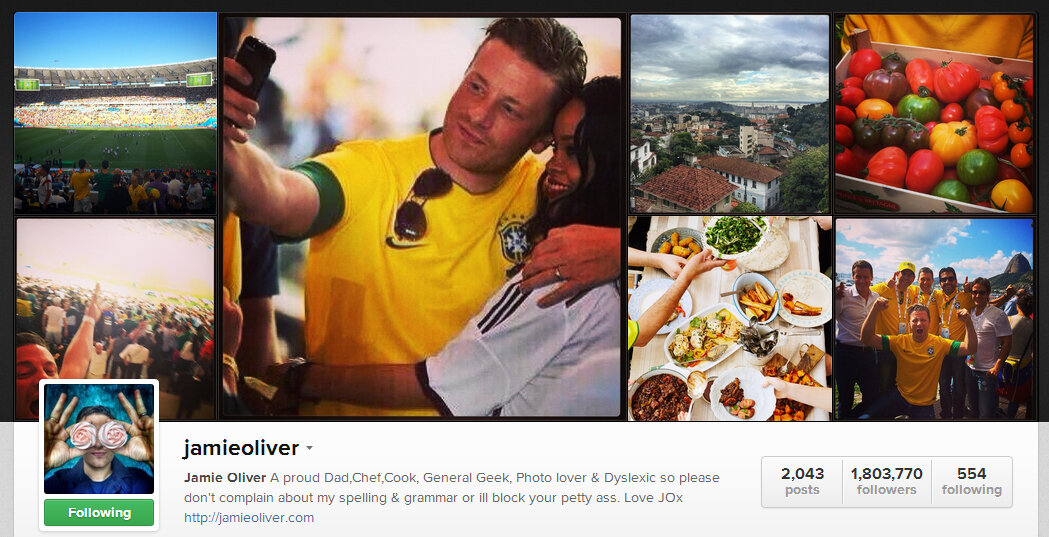Open the football stadium pitch photo
Image resolution: width=1049 pixels, height=537 pixels.
115,113
